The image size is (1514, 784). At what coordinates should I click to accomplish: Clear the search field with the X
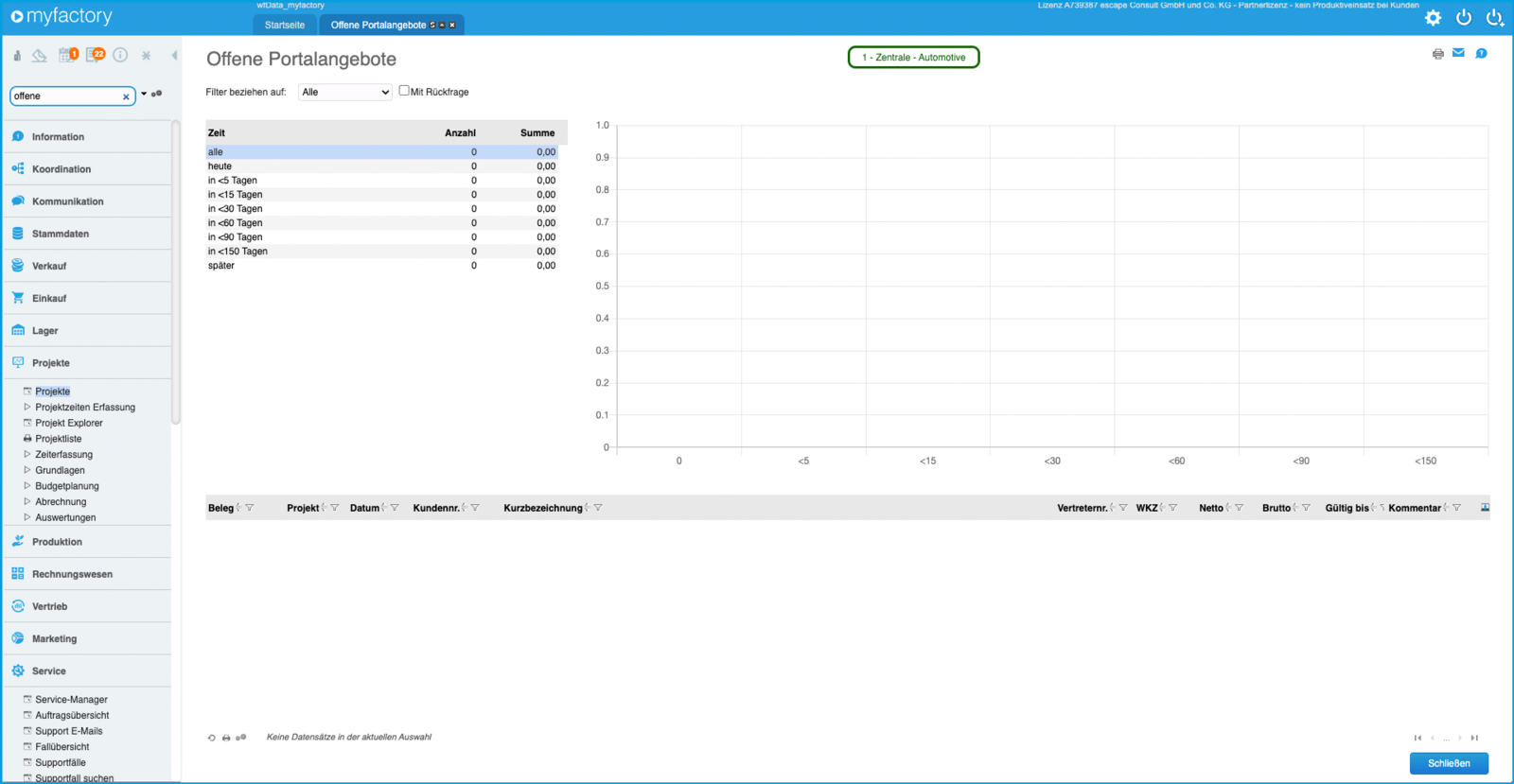pos(126,96)
